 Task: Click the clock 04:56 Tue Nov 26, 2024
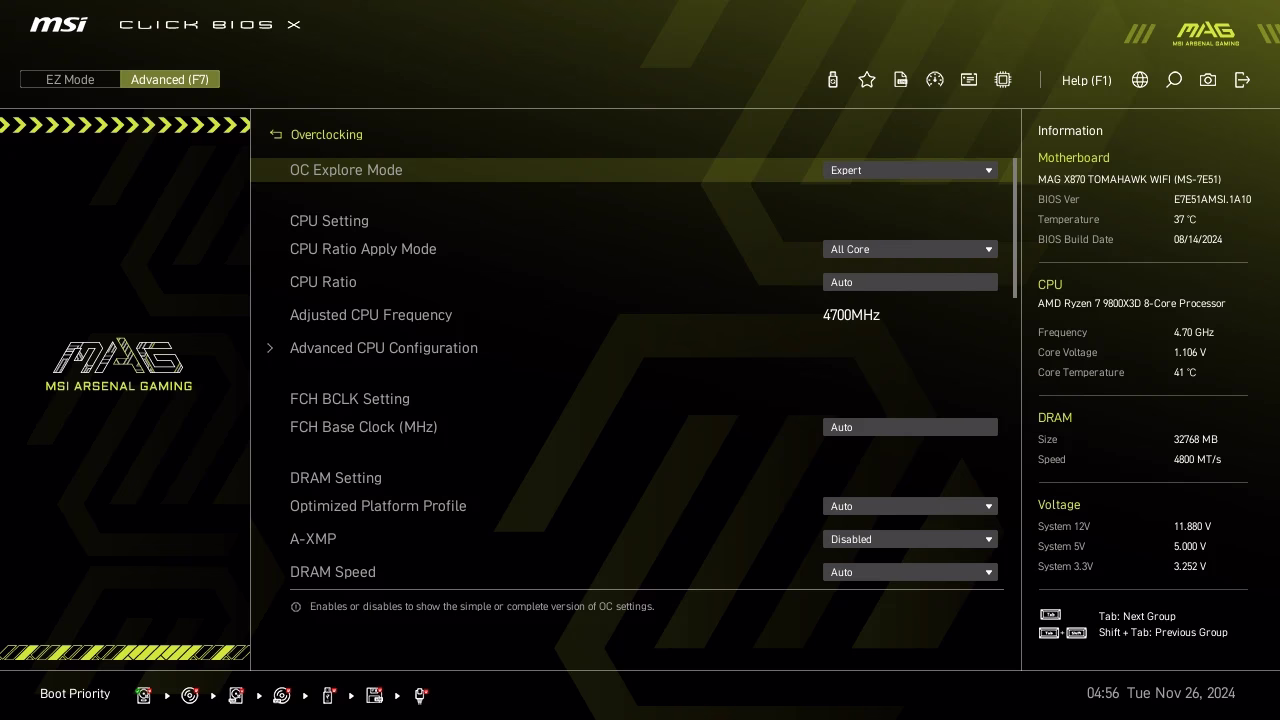pos(1161,693)
